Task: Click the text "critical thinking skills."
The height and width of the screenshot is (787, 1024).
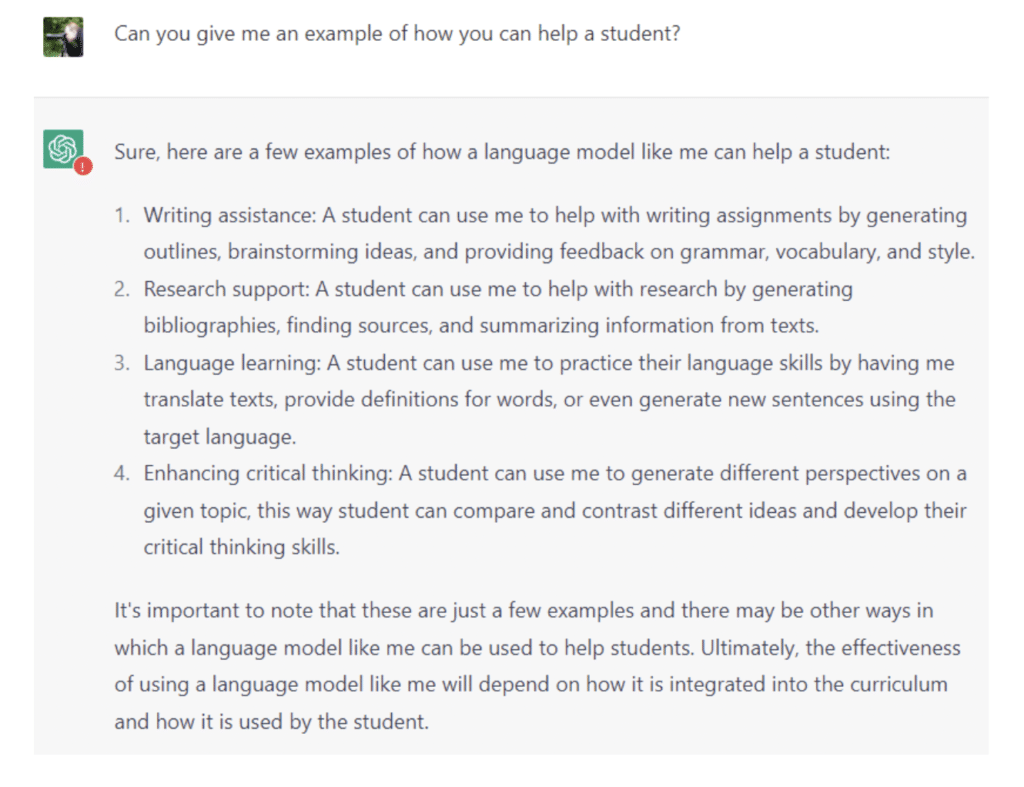Action: tap(241, 547)
